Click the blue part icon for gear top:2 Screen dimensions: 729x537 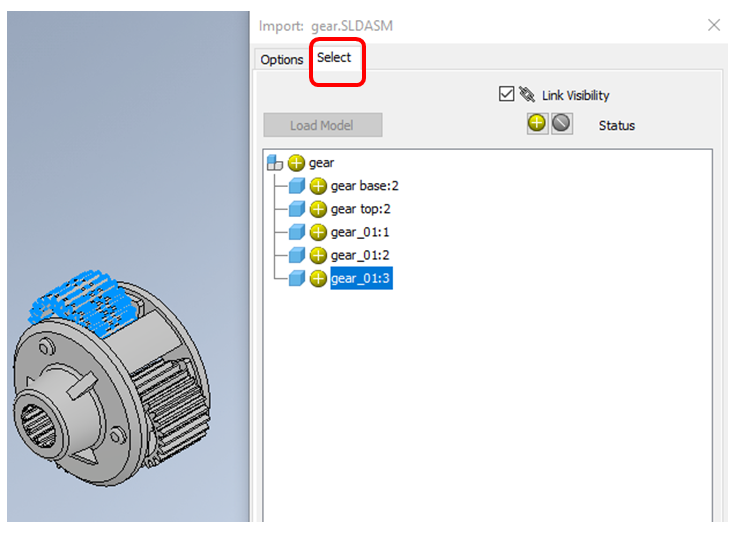point(297,209)
